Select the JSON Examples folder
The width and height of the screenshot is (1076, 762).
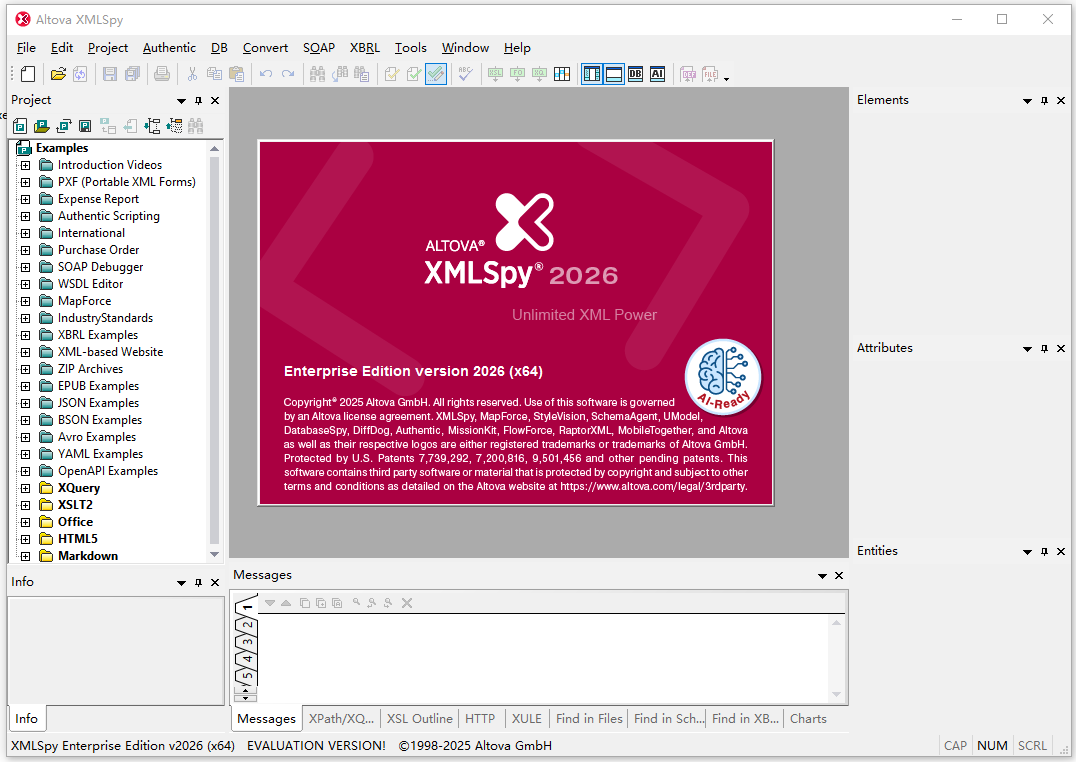tap(98, 403)
